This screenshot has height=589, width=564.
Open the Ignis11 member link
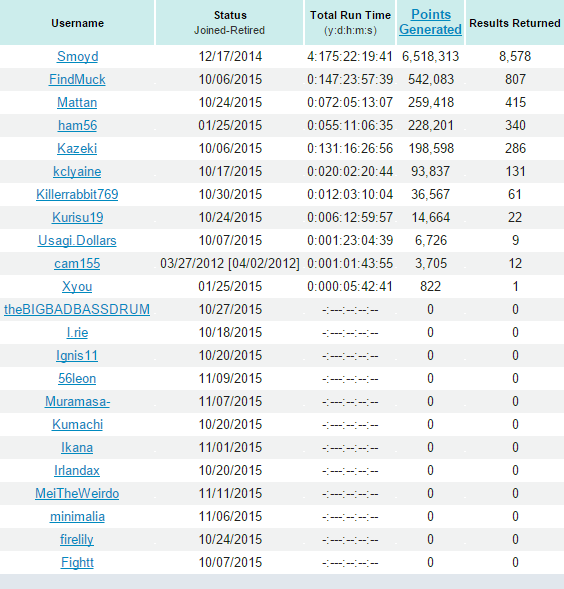[x=77, y=355]
